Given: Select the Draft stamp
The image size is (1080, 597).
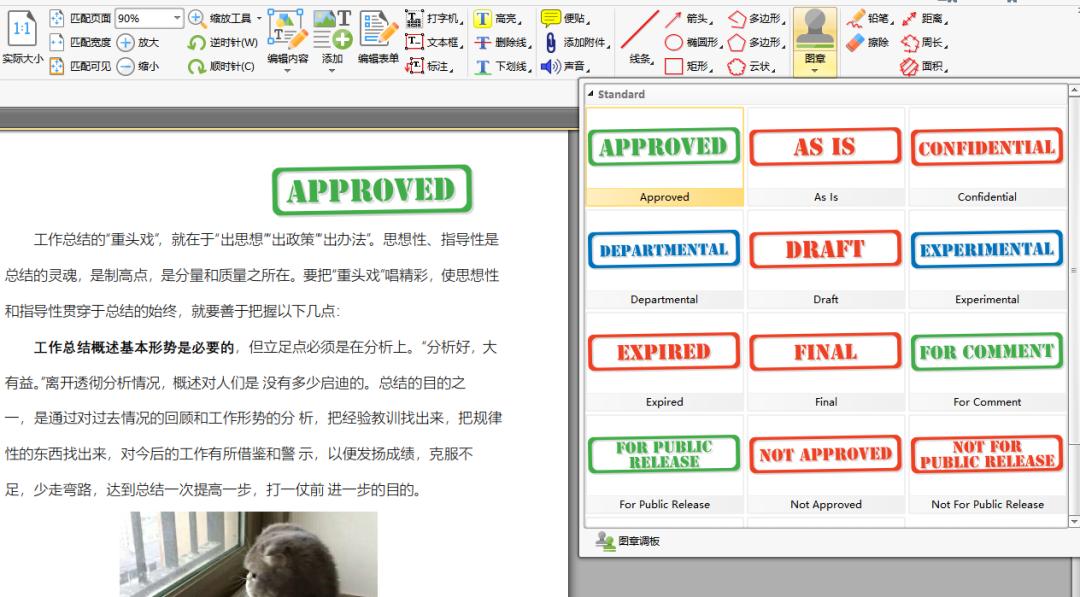Looking at the screenshot, I should pos(825,249).
